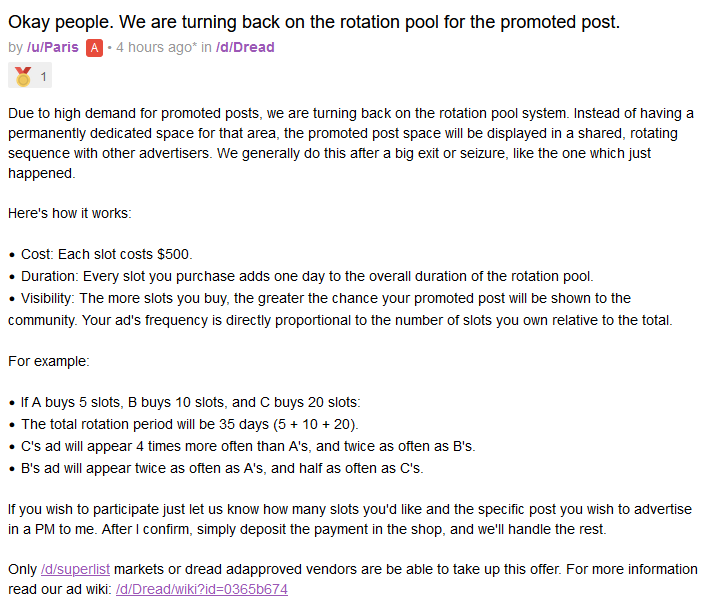Click the red "A" admin badge

click(x=95, y=47)
